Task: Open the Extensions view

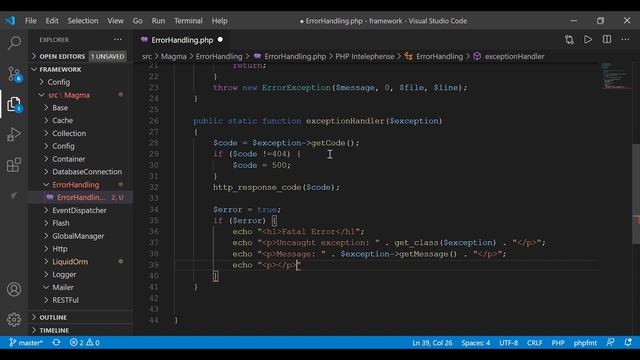Action: click(14, 165)
